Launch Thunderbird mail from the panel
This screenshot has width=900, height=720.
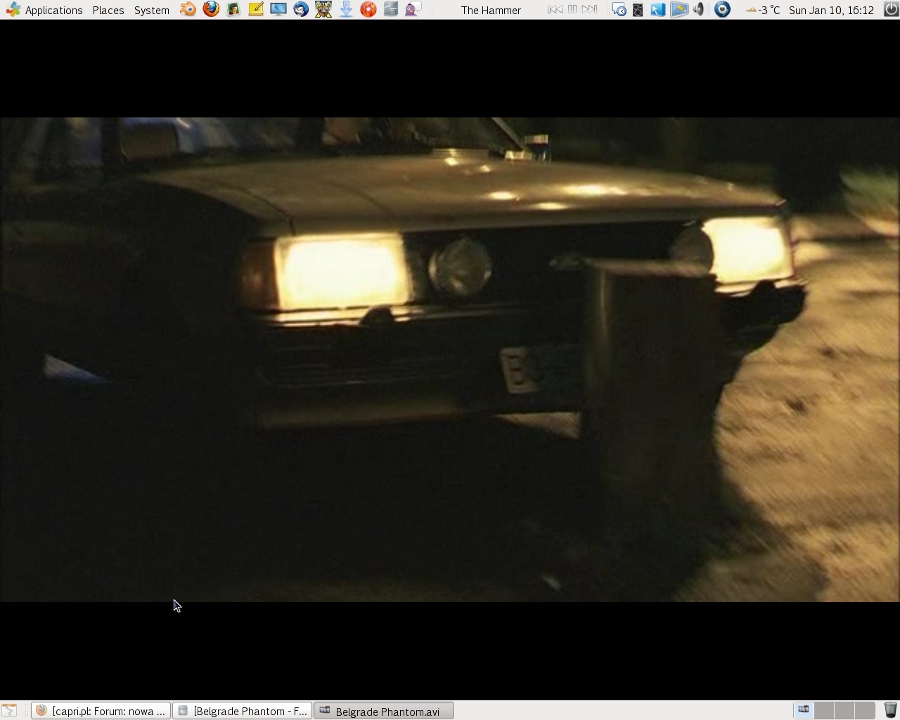pyautogui.click(x=301, y=9)
